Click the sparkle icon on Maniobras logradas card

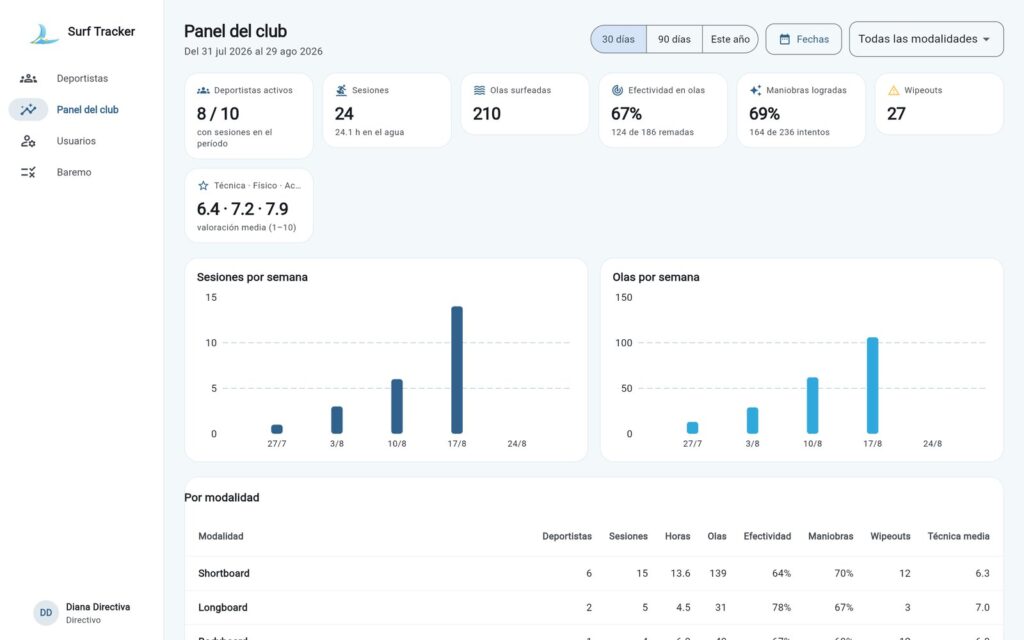(x=756, y=90)
